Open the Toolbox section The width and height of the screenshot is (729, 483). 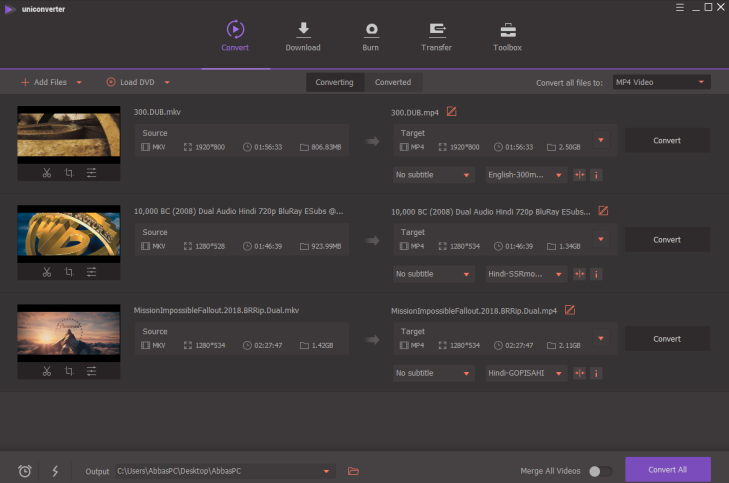pos(507,36)
